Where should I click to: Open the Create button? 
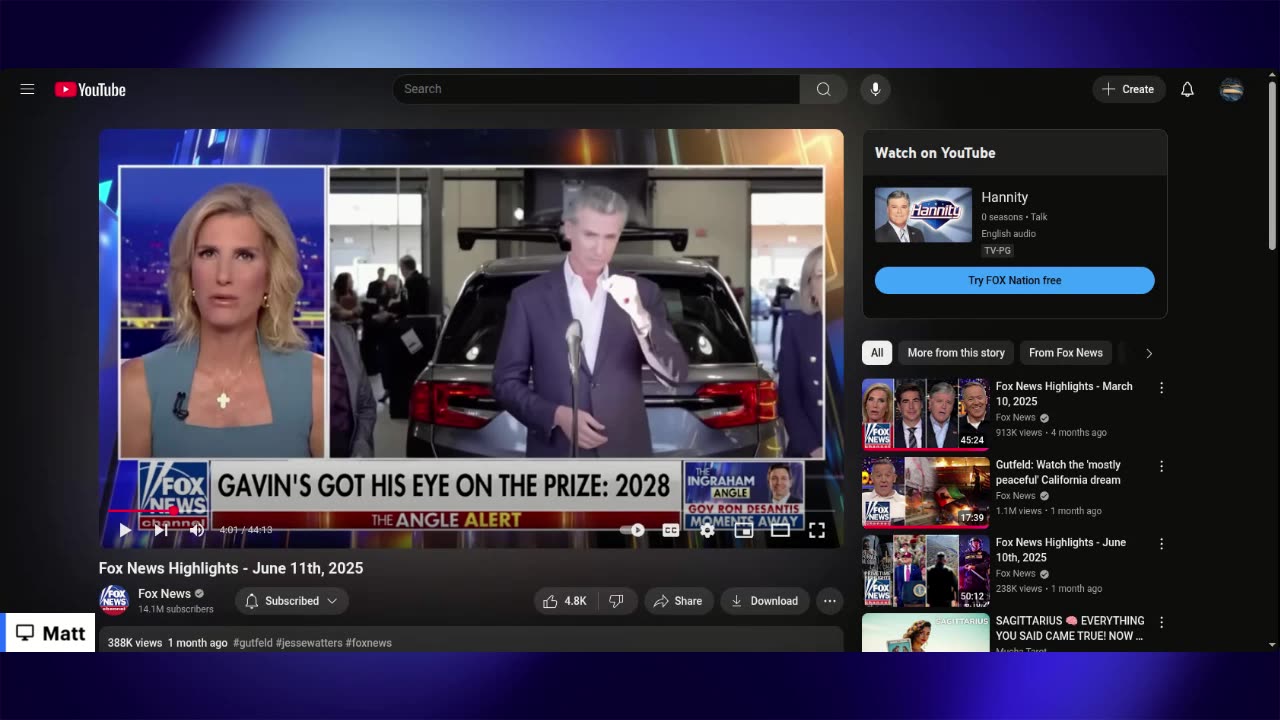(1129, 89)
